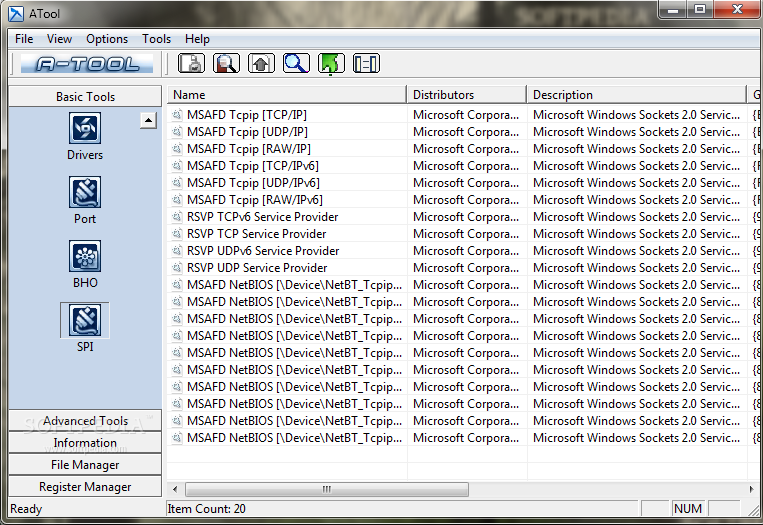Click Description cell in RSVP TCP Service Provider row

[636, 234]
